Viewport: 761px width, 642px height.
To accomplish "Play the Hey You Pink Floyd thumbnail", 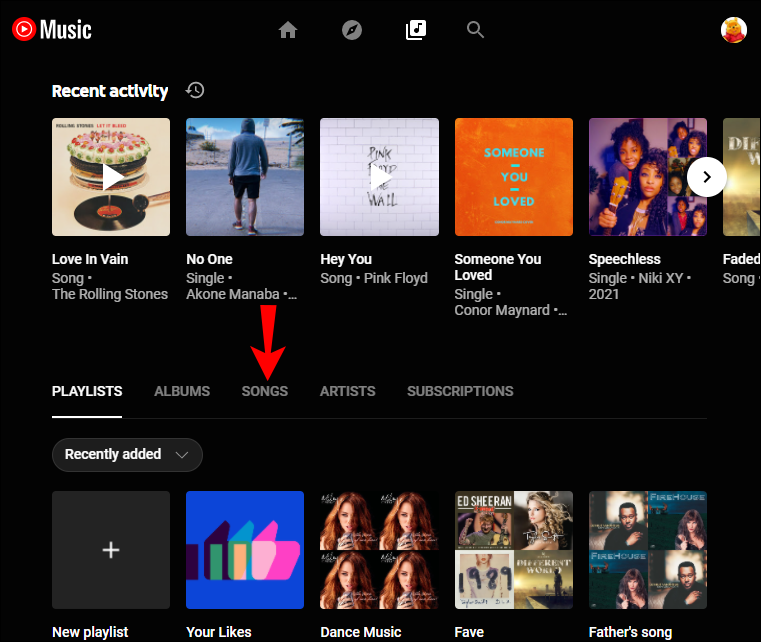I will click(379, 177).
